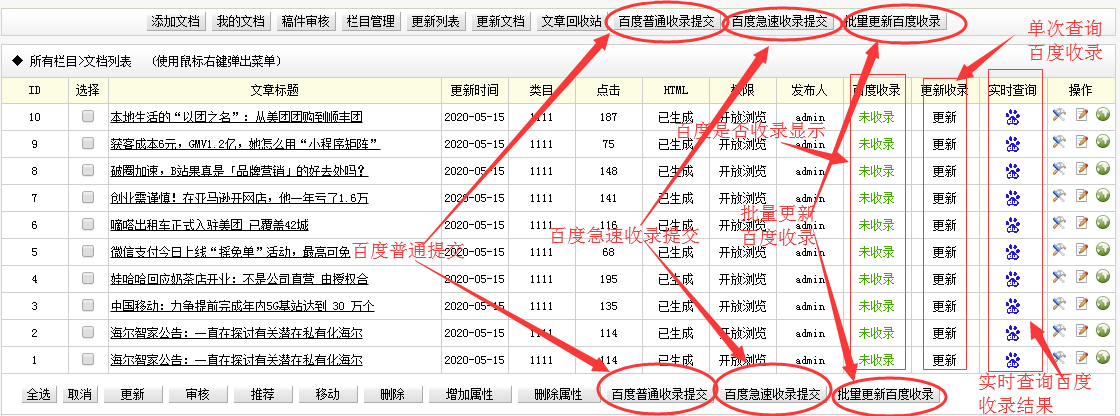Click the Baidu paw query icon for article ID 10

pos(1013,117)
